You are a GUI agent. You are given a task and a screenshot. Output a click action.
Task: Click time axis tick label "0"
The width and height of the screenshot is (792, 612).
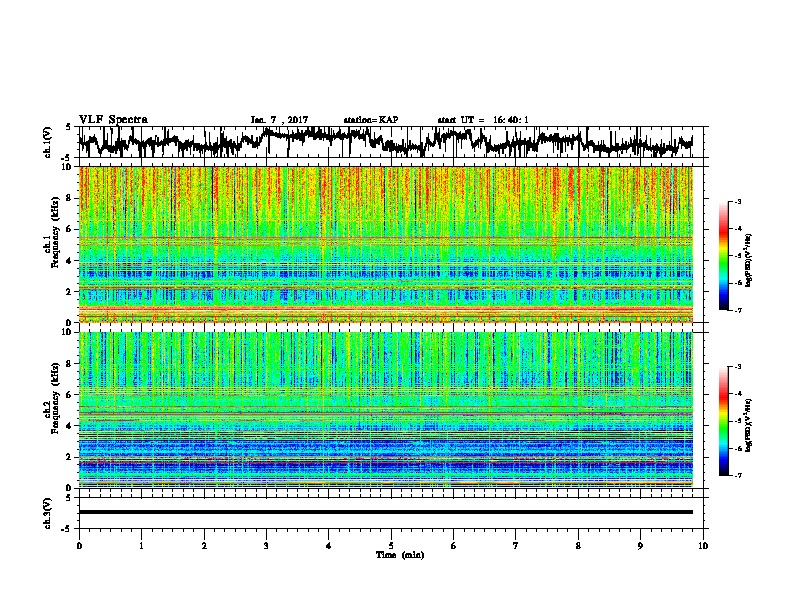click(x=79, y=546)
